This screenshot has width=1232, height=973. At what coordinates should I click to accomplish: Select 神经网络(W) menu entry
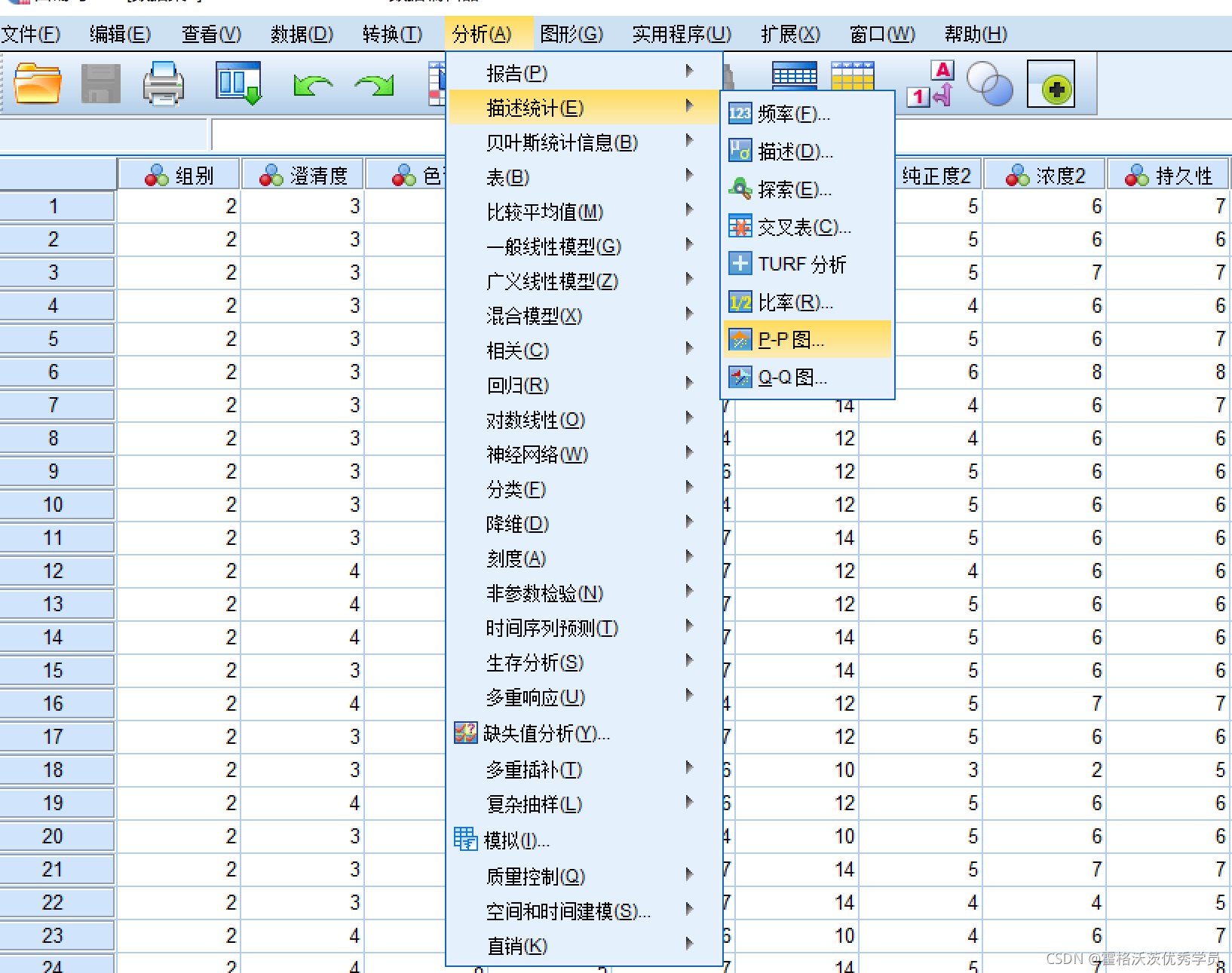(x=583, y=454)
